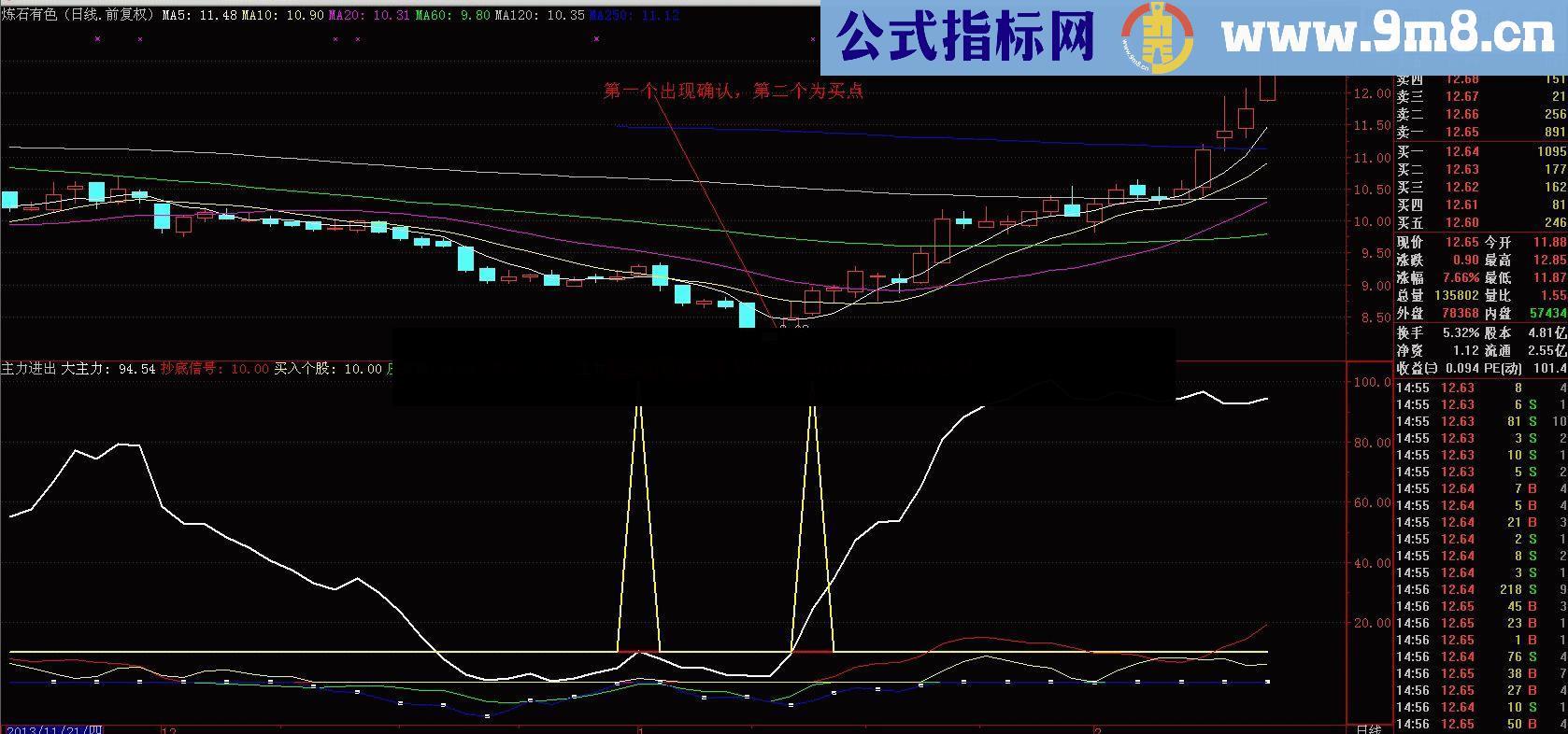The width and height of the screenshot is (1568, 734).
Task: Click the 涨幅 7.66% quote field
Action: pos(1438,277)
